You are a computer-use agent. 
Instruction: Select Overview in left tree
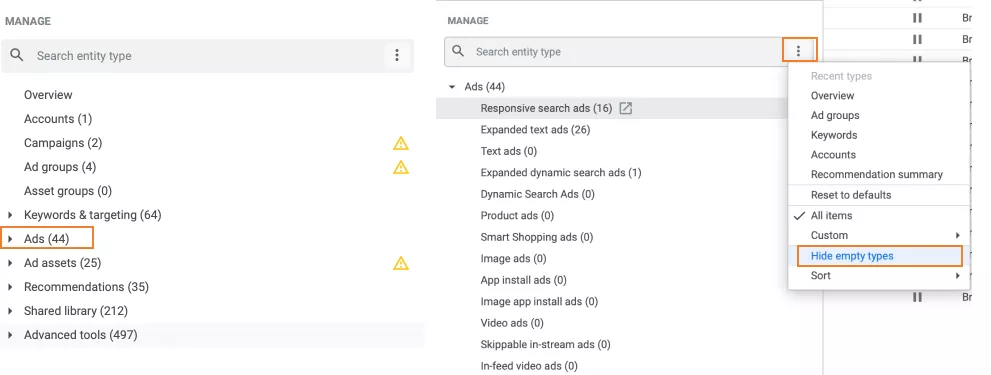pyautogui.click(x=48, y=95)
